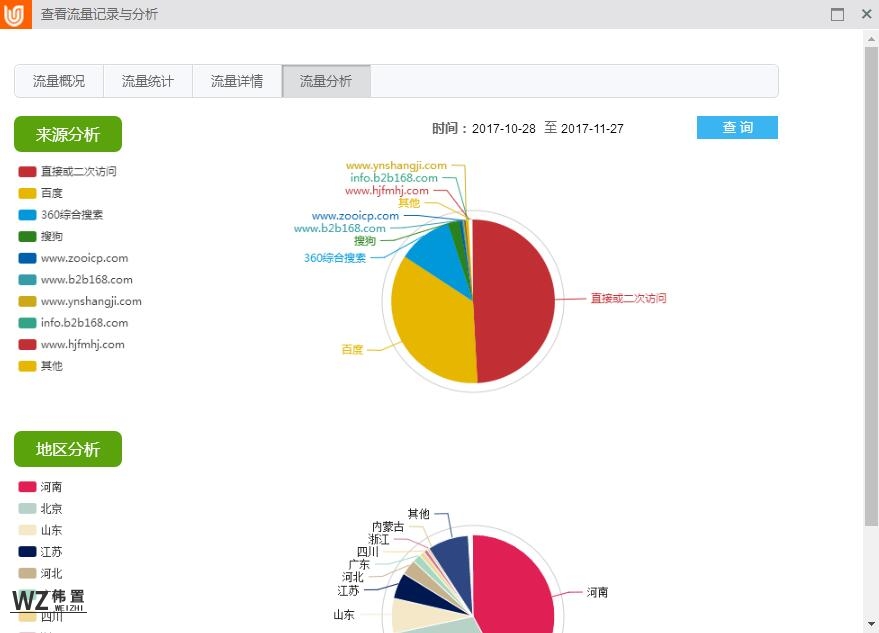Click the green 地区分析 heading button
Image resolution: width=879 pixels, height=633 pixels.
tap(68, 449)
